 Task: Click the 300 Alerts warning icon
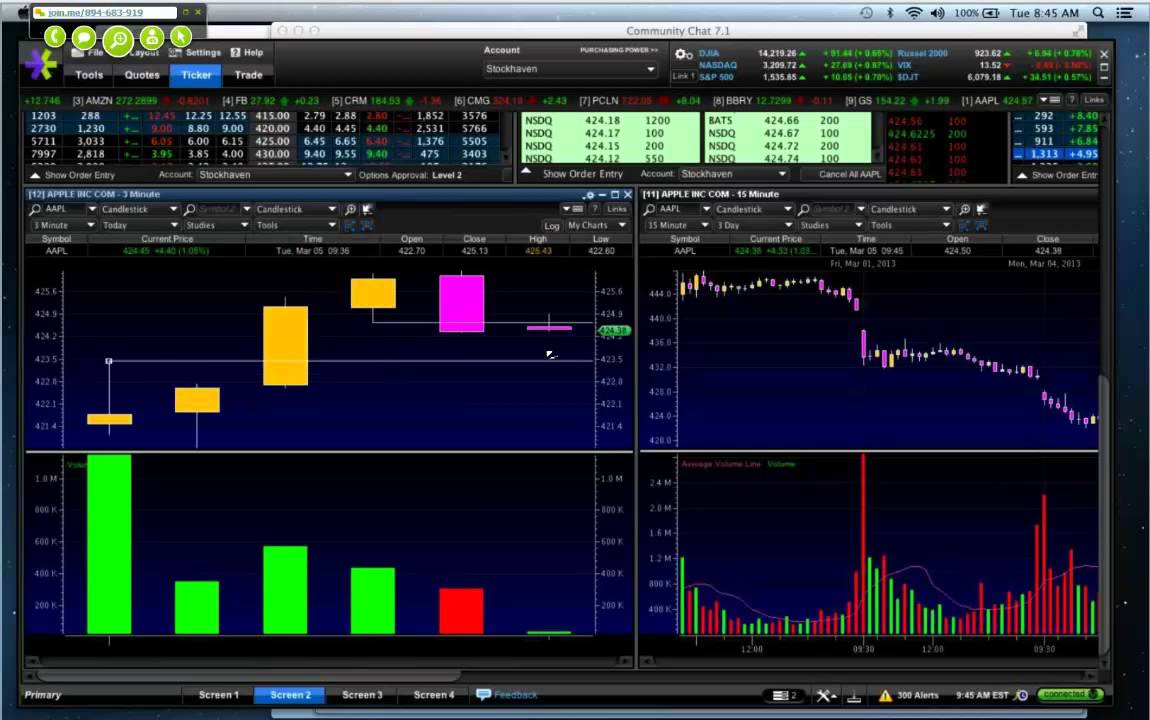(885, 696)
